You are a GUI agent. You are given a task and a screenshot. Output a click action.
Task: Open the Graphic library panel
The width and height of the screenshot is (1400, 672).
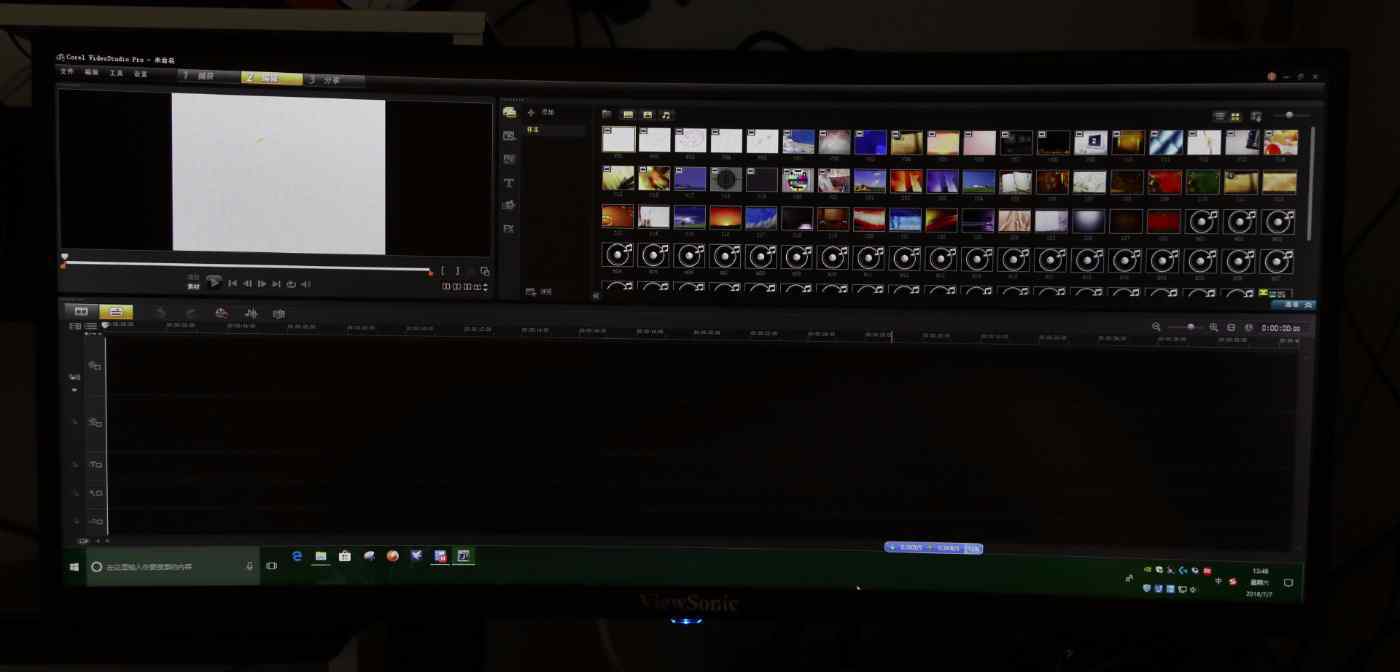tap(509, 206)
